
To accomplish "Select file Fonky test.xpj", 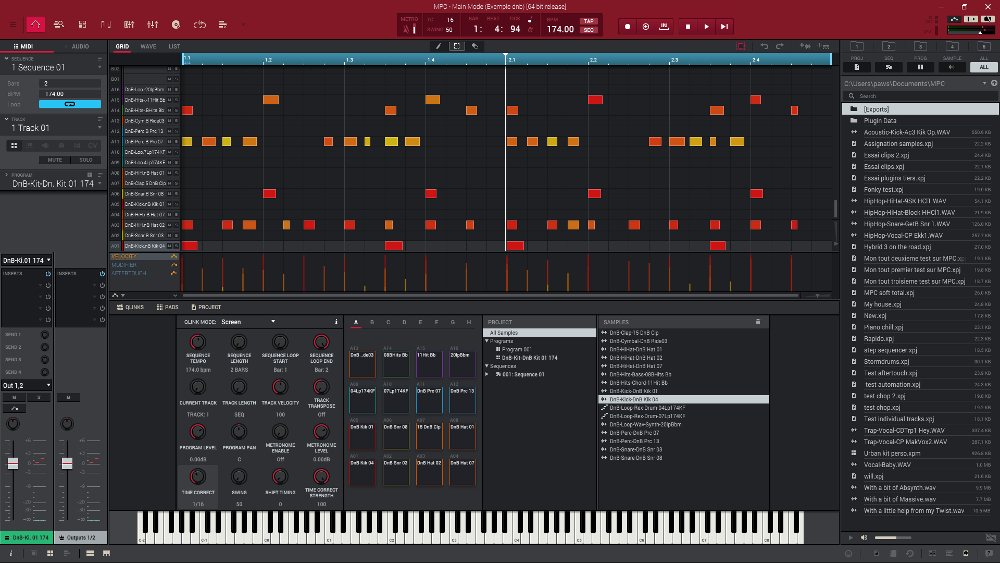I will [883, 189].
